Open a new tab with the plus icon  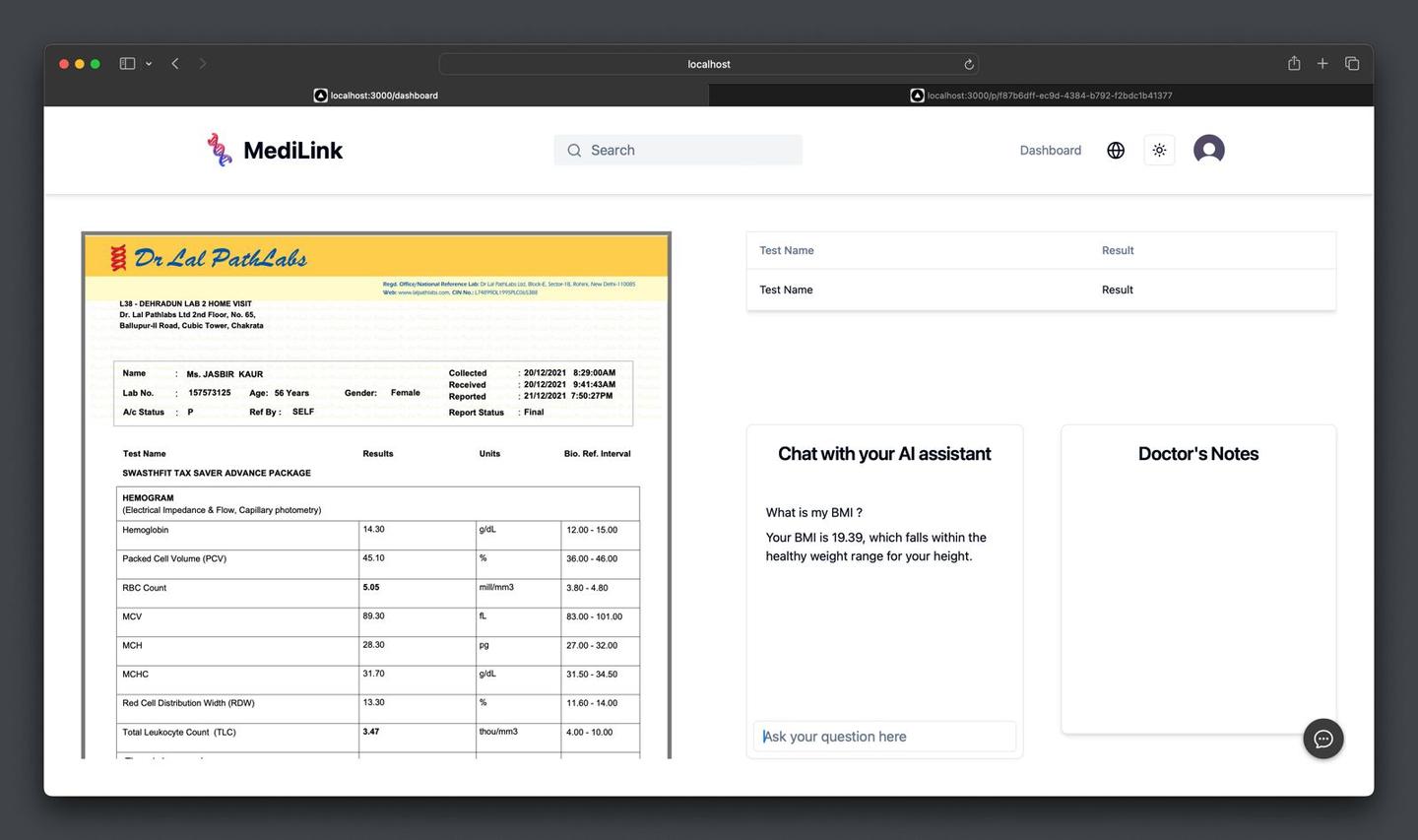(x=1322, y=63)
